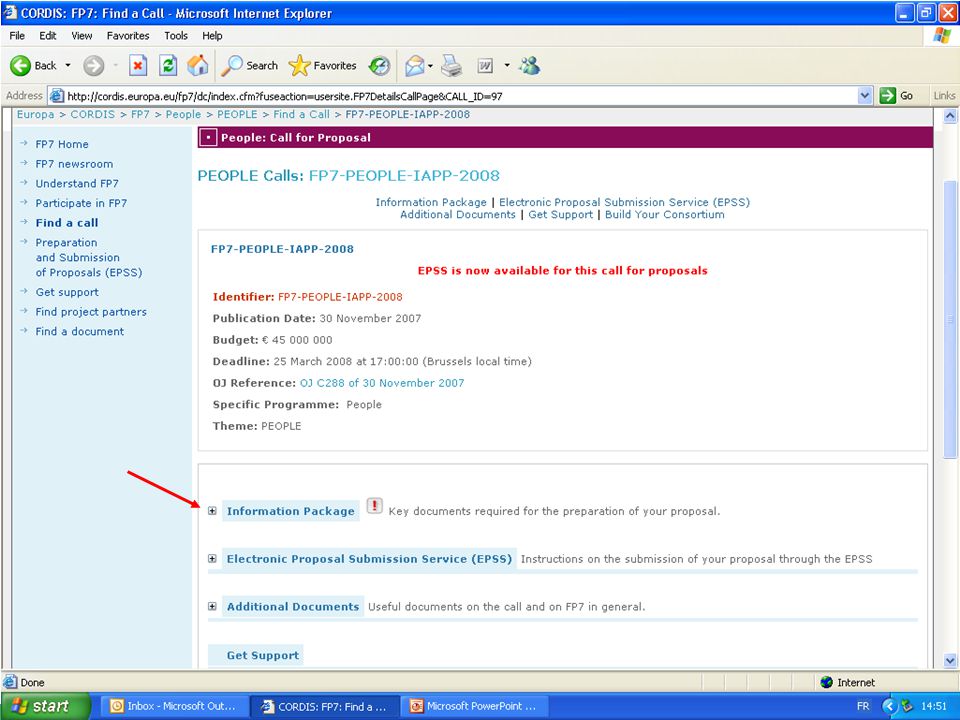Click the vertical scrollbar thumb

pyautogui.click(x=950, y=318)
